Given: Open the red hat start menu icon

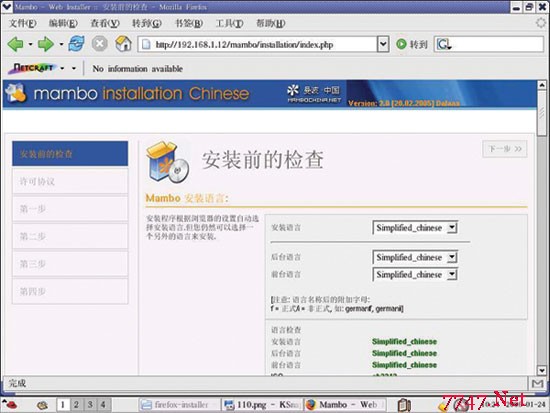Looking at the screenshot, I should coord(9,405).
